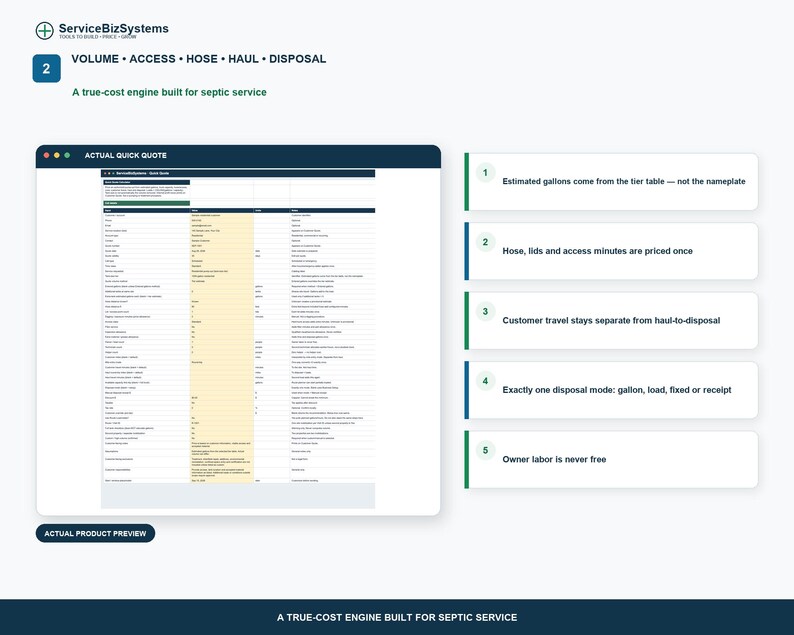
Task: Click the ServiceBizSystems green plus logo icon
Action: click(45, 30)
